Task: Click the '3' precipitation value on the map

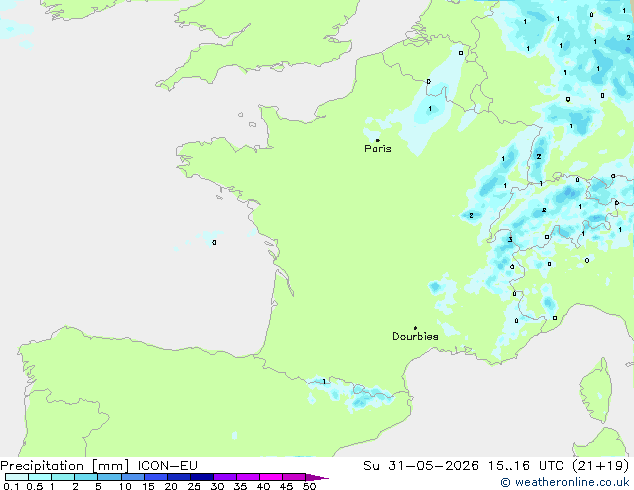Action: pos(510,240)
